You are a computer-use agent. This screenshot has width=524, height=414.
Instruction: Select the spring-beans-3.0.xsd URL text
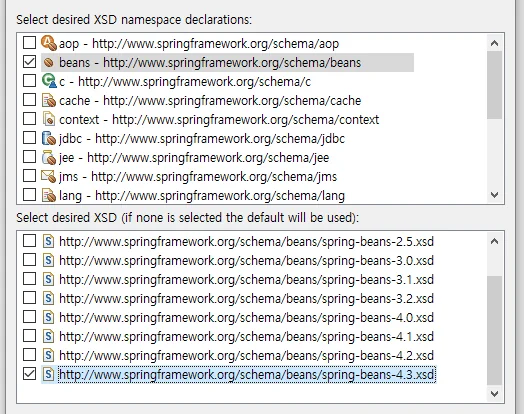click(x=246, y=261)
